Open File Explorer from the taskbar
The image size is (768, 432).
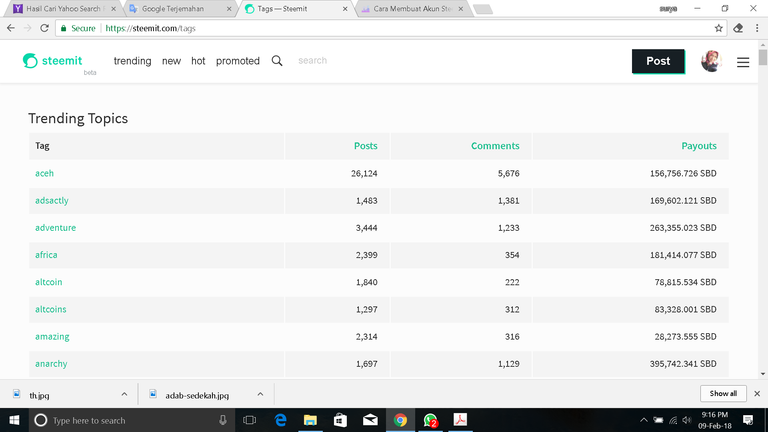310,420
